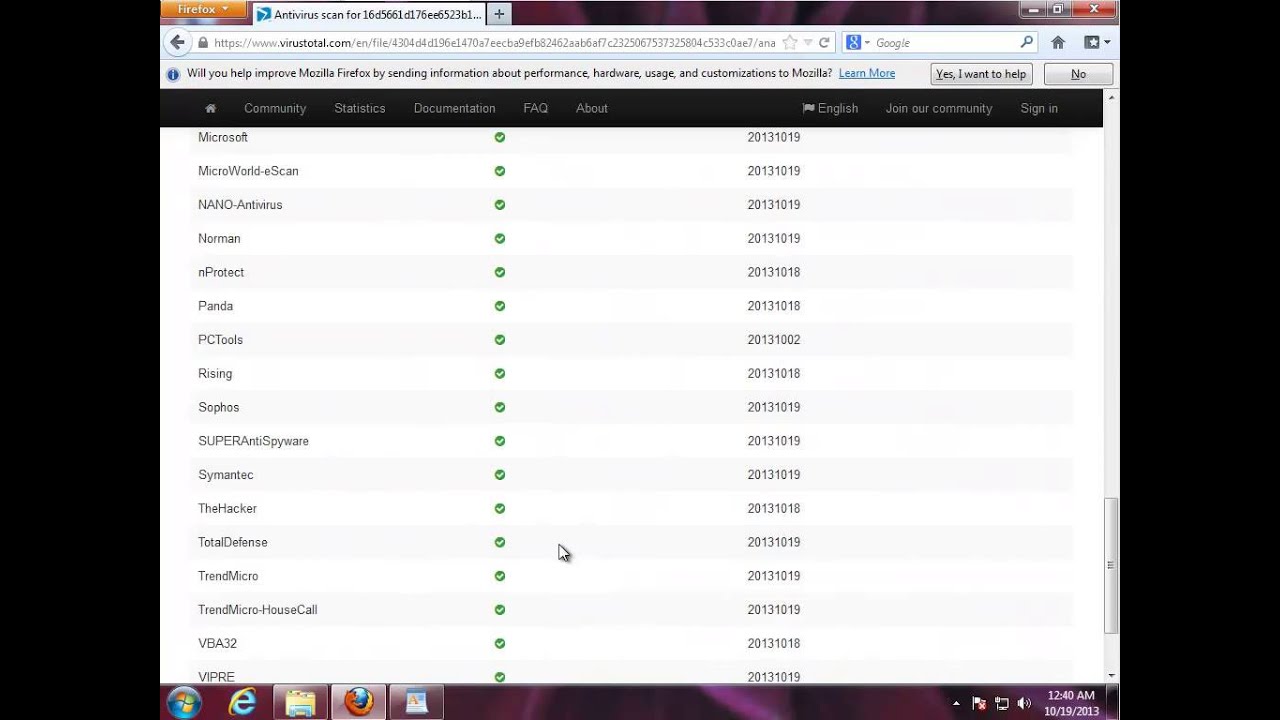The image size is (1280, 720).
Task: Click the search magnifier icon in search box
Action: [1026, 42]
